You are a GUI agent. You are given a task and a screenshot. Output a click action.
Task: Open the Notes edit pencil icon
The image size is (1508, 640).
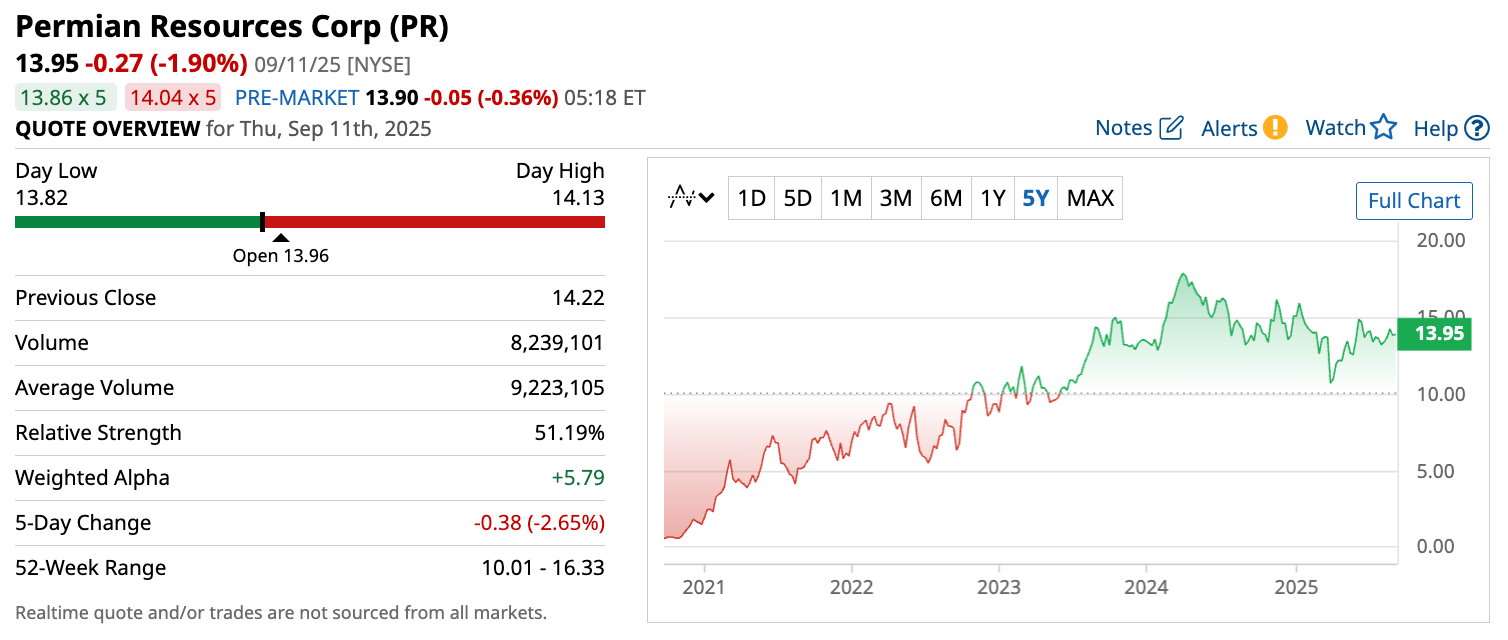1172,128
